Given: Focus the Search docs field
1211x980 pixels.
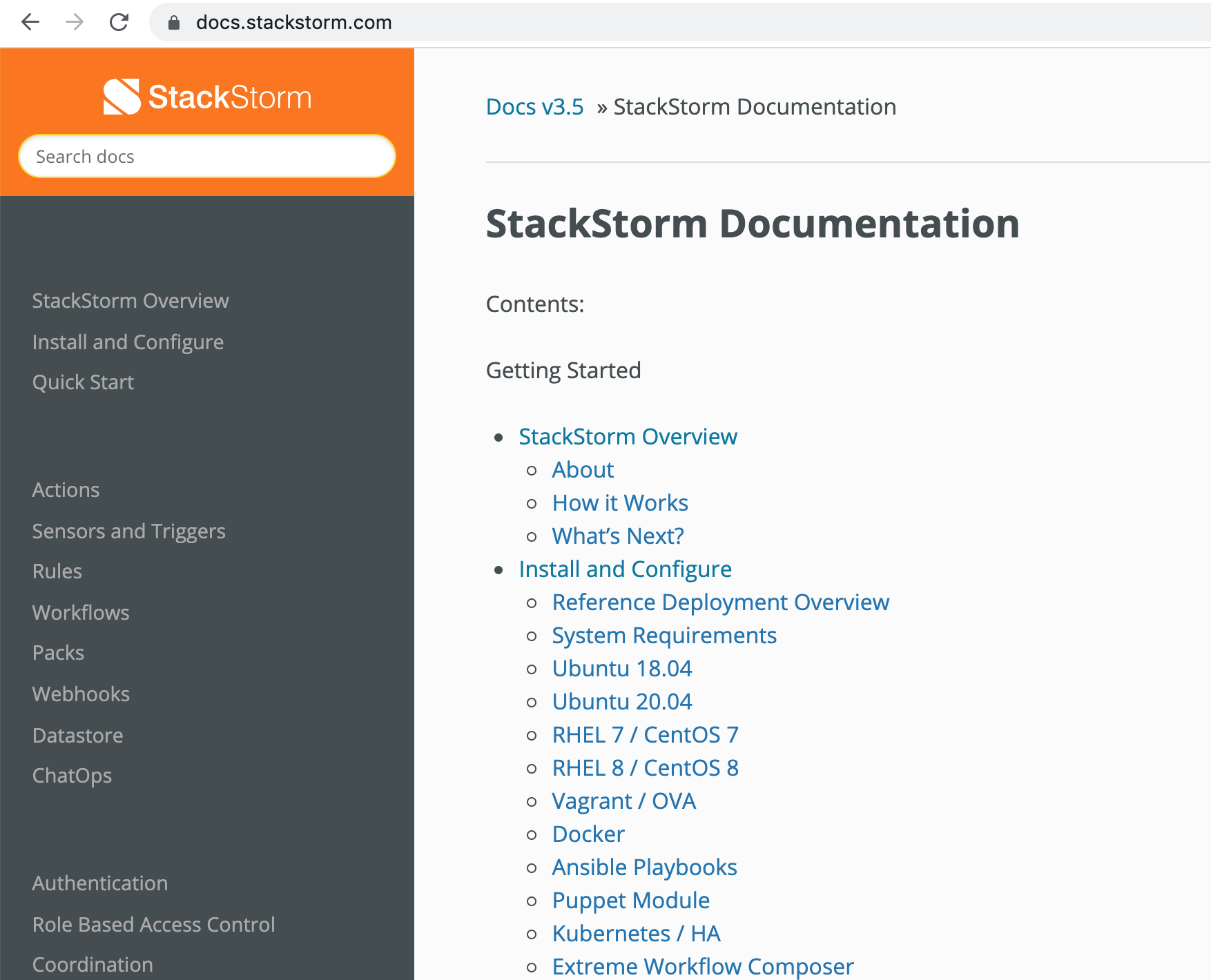Looking at the screenshot, I should [207, 156].
